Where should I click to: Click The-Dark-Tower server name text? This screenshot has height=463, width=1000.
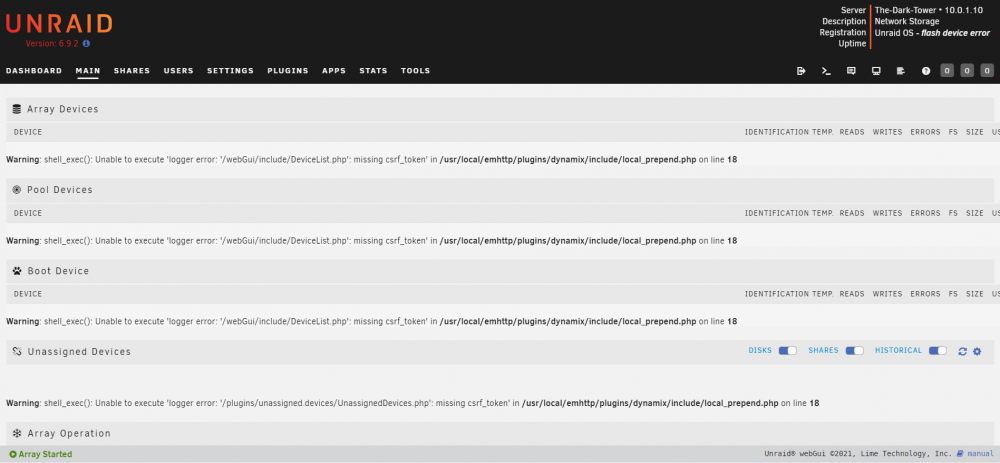pyautogui.click(x=904, y=10)
